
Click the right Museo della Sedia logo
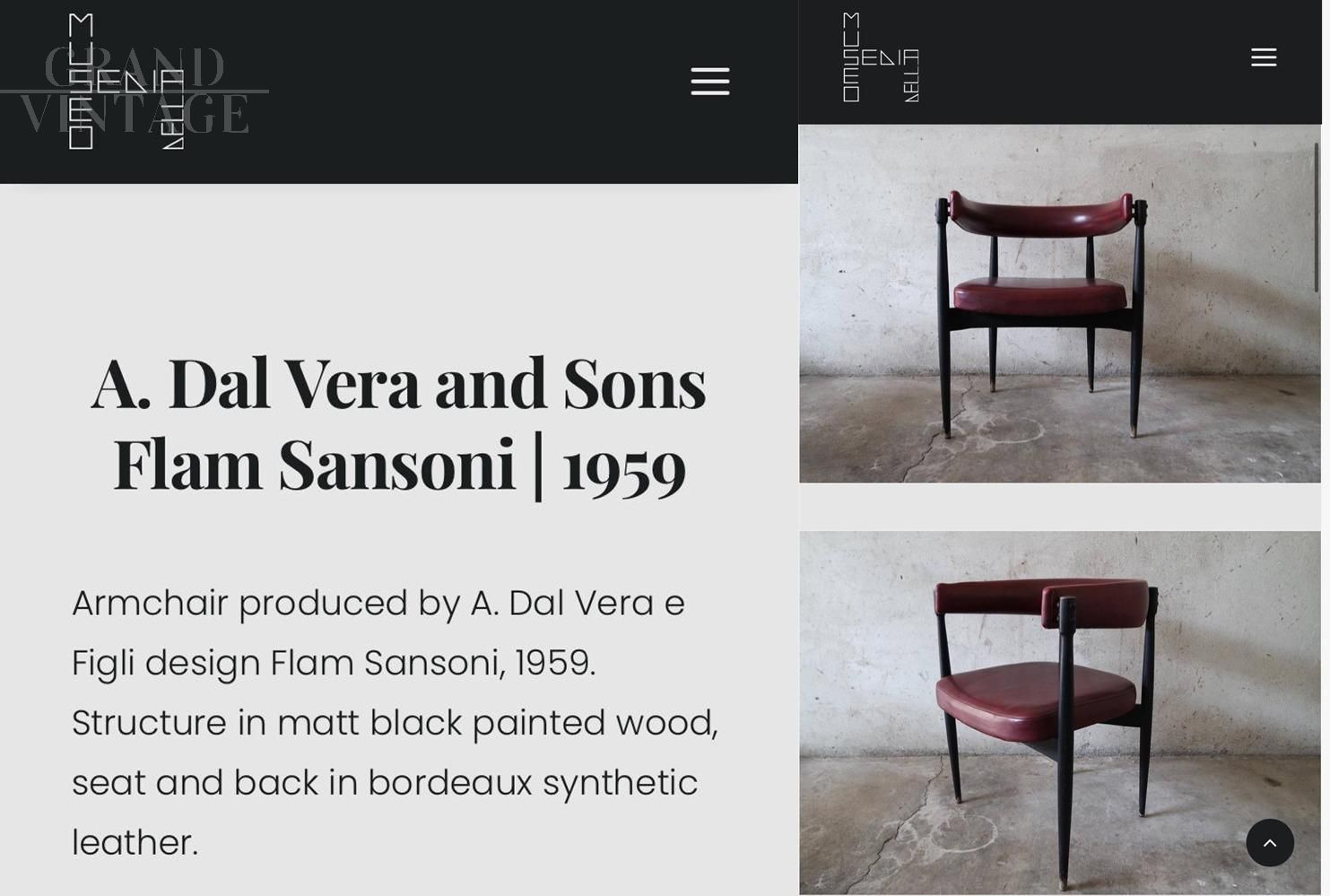coord(880,57)
